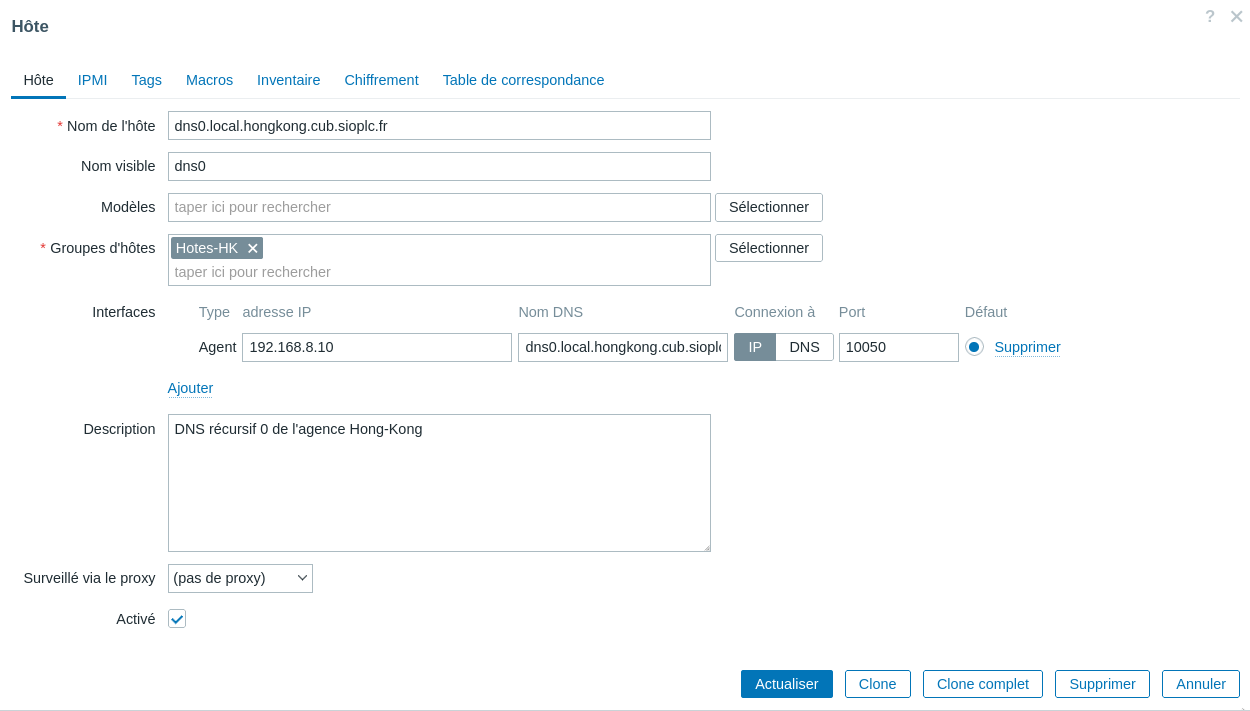Click Supprimer link beside the Agent interface
The height and width of the screenshot is (711, 1250).
[x=1027, y=347]
